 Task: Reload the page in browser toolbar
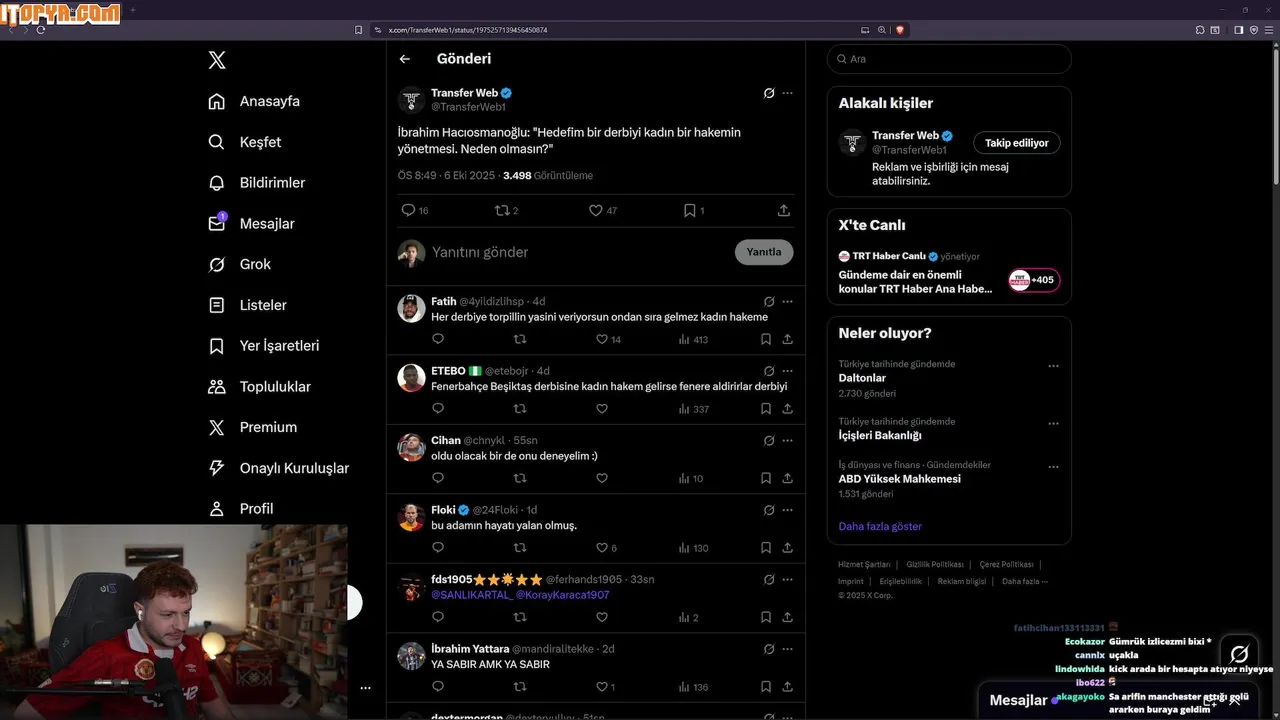(x=41, y=30)
